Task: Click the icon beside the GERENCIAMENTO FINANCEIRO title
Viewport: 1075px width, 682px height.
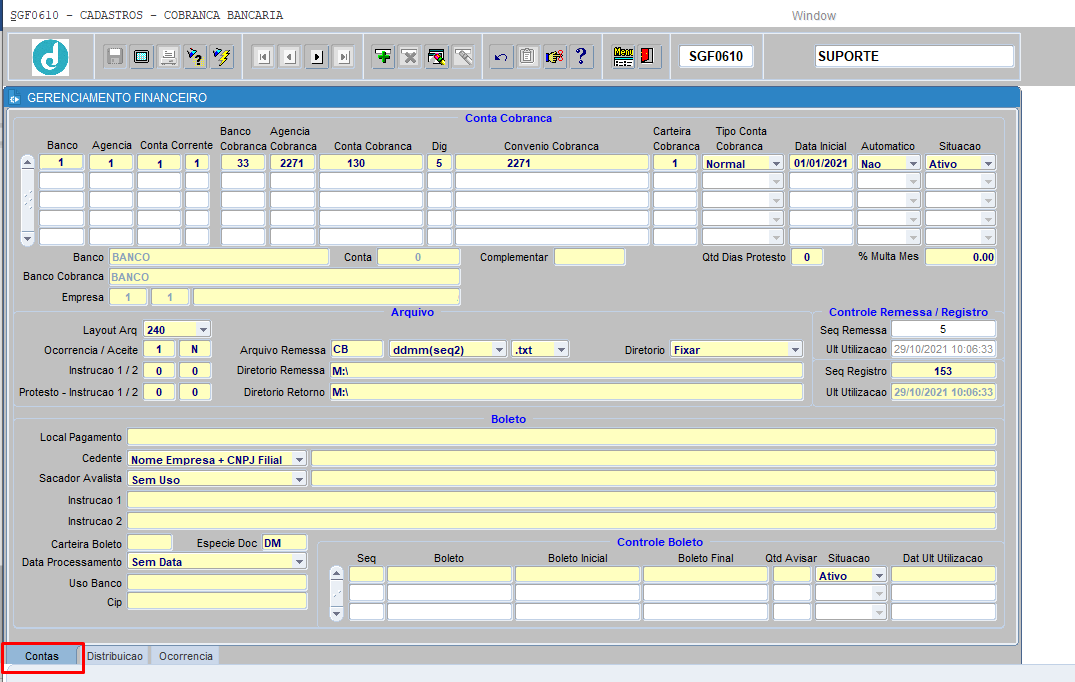Action: click(x=14, y=98)
